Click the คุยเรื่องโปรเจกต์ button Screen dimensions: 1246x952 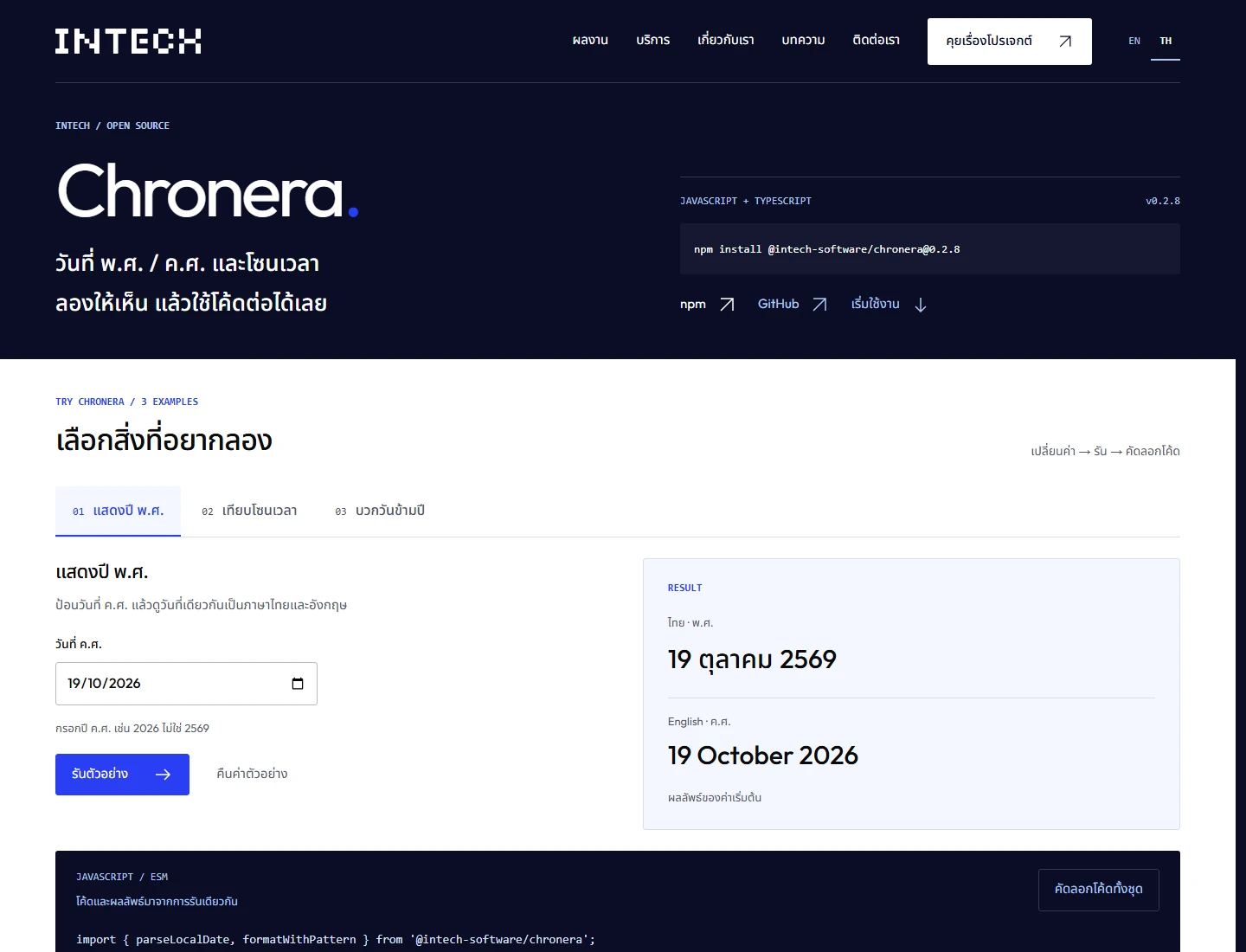click(x=1010, y=42)
